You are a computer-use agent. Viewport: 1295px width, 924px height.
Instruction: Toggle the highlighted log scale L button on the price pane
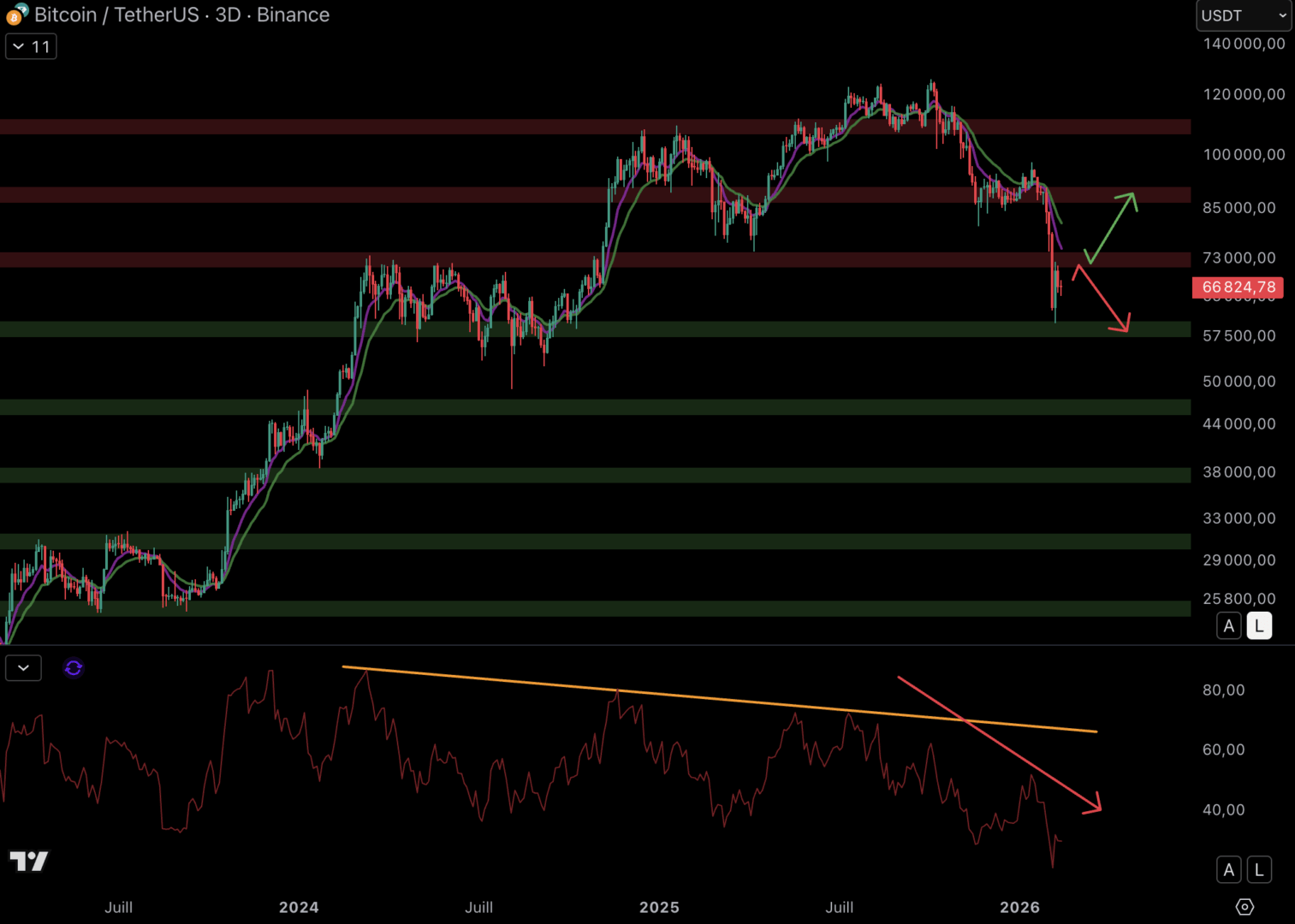(x=1258, y=626)
